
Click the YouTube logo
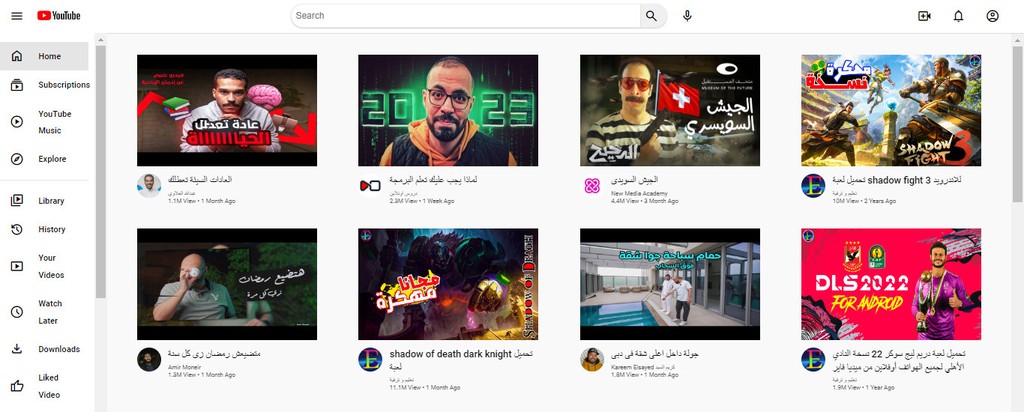pos(59,16)
